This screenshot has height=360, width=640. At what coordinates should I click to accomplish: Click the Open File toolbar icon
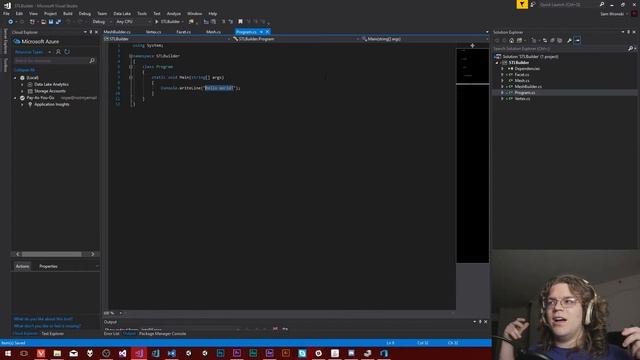[x=43, y=22]
